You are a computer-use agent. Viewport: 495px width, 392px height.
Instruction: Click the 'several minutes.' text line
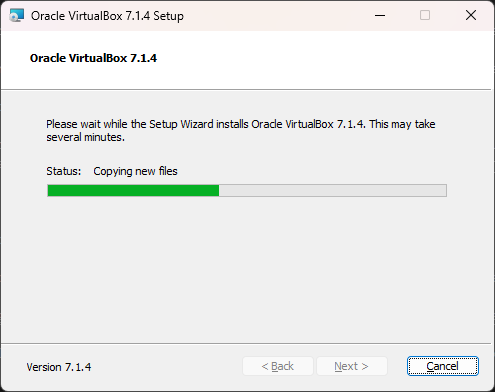click(x=85, y=137)
